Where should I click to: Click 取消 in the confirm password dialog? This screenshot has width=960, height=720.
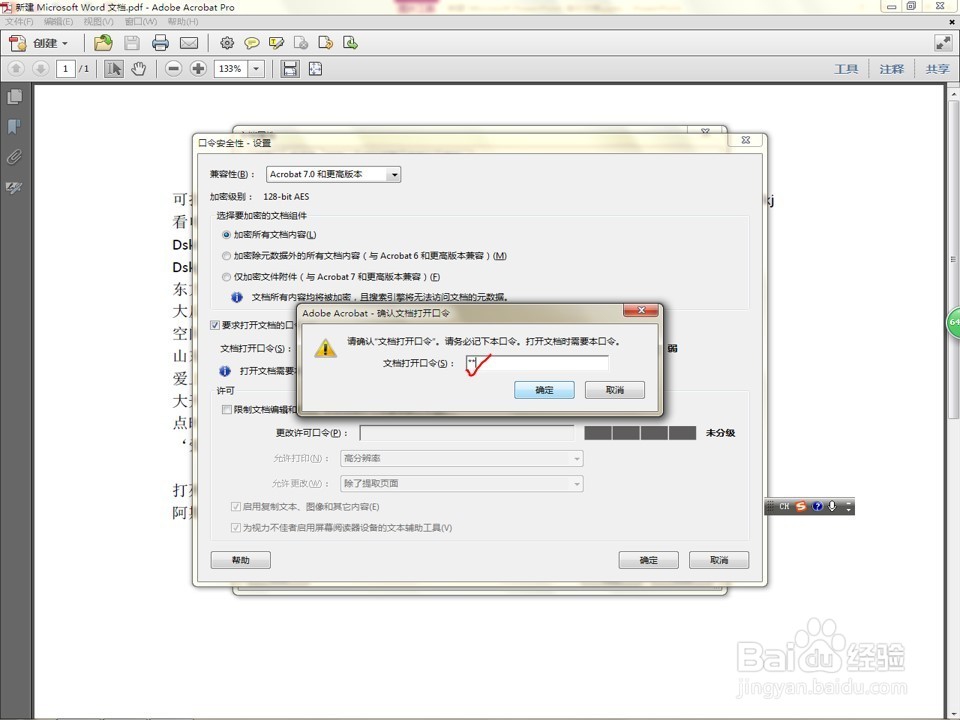click(x=615, y=390)
